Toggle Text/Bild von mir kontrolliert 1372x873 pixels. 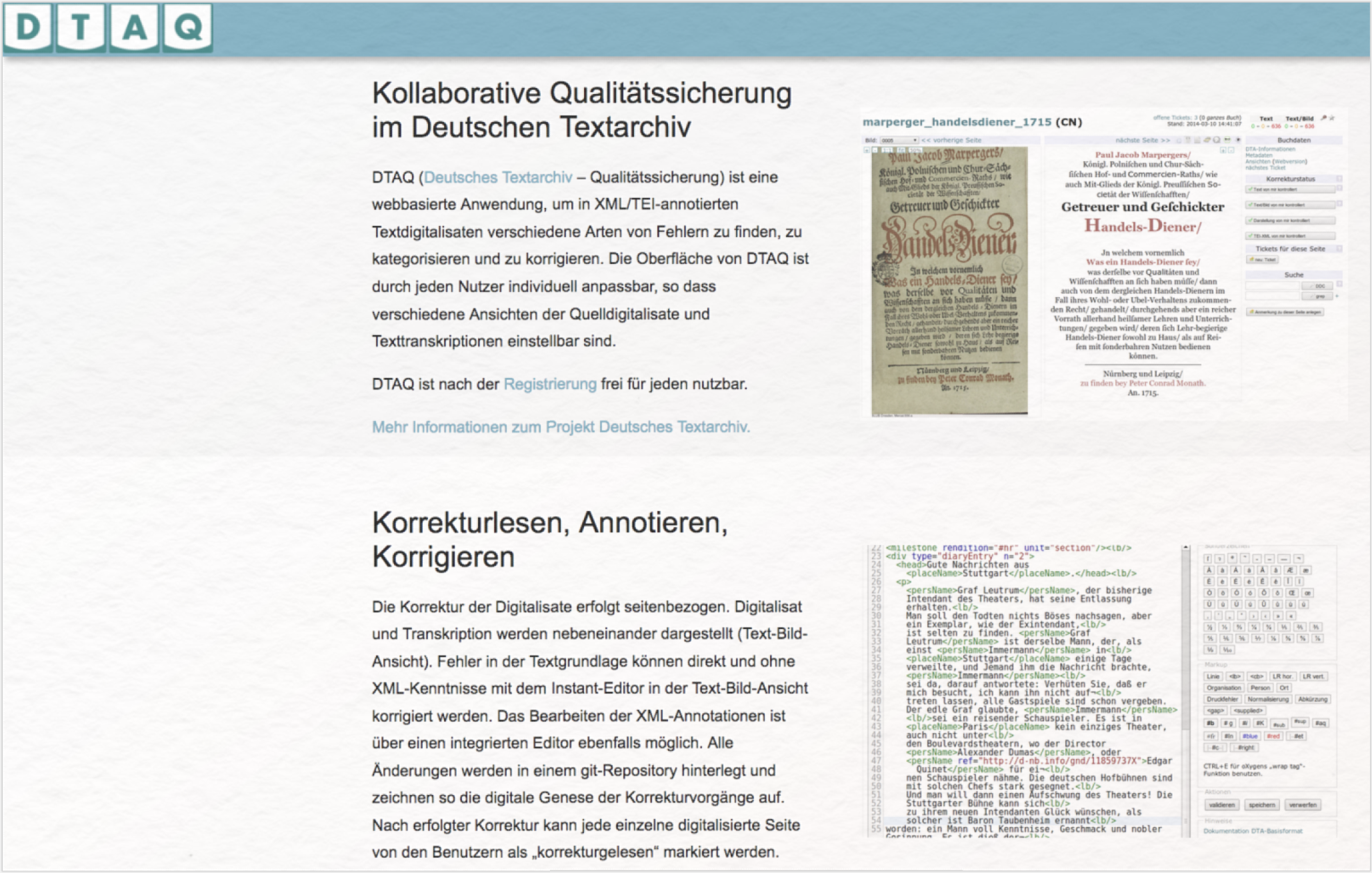(1290, 205)
